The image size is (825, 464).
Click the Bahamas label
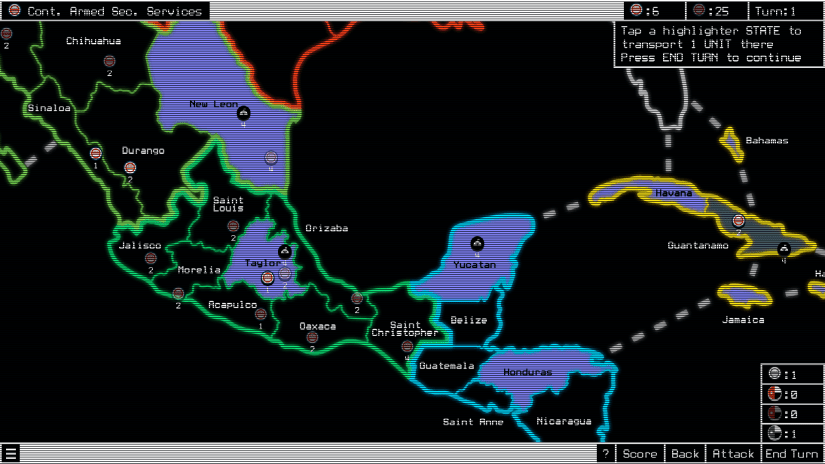767,140
